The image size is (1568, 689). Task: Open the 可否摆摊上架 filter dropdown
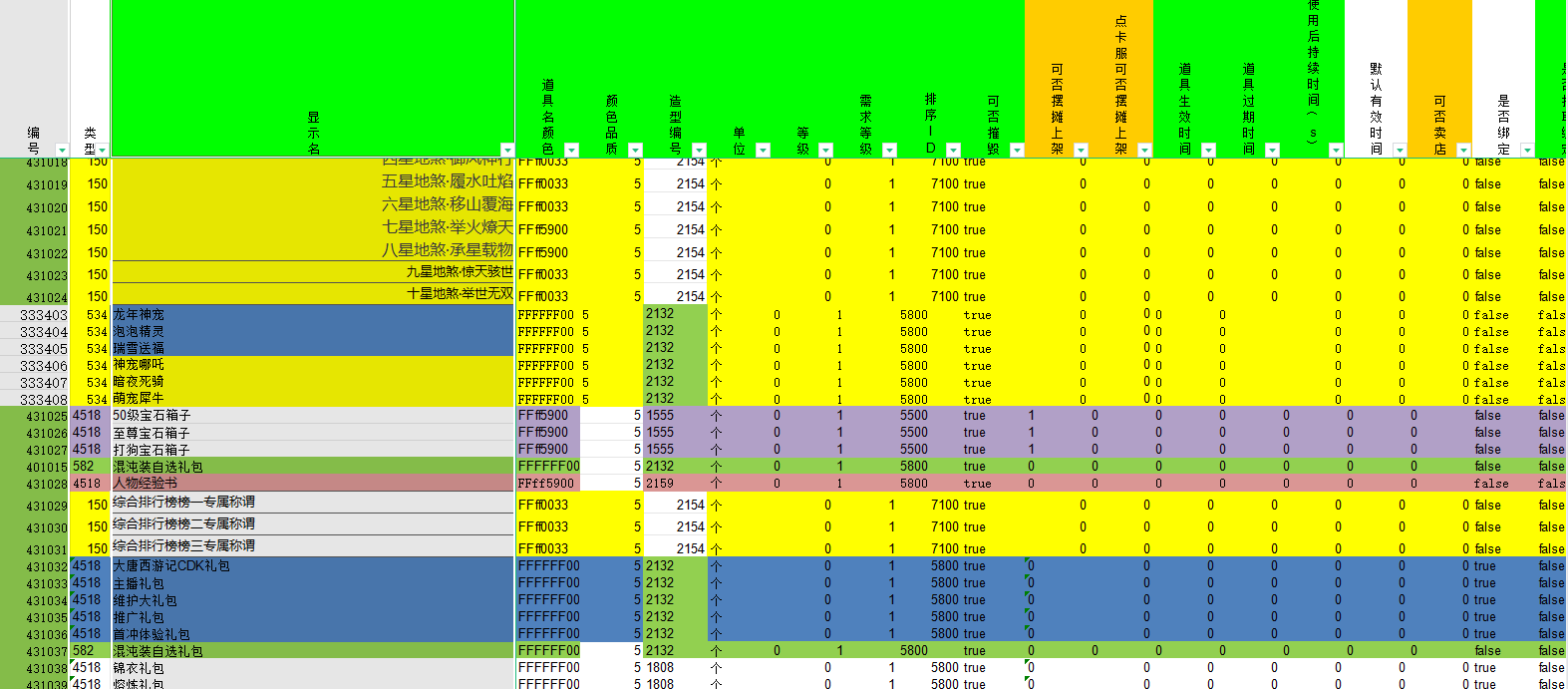point(1081,151)
